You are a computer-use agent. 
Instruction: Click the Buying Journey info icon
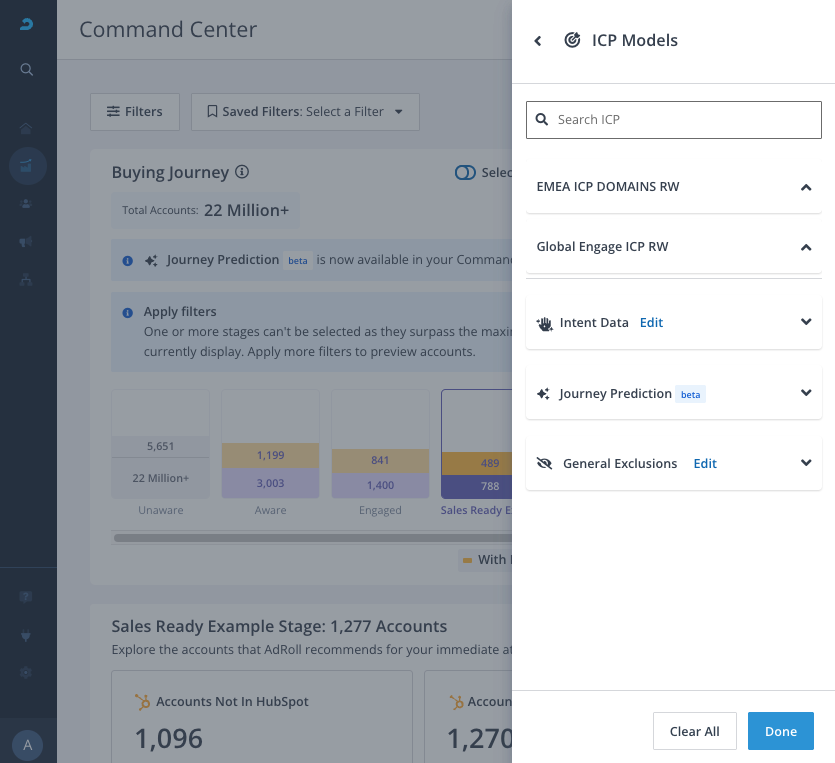point(242,172)
